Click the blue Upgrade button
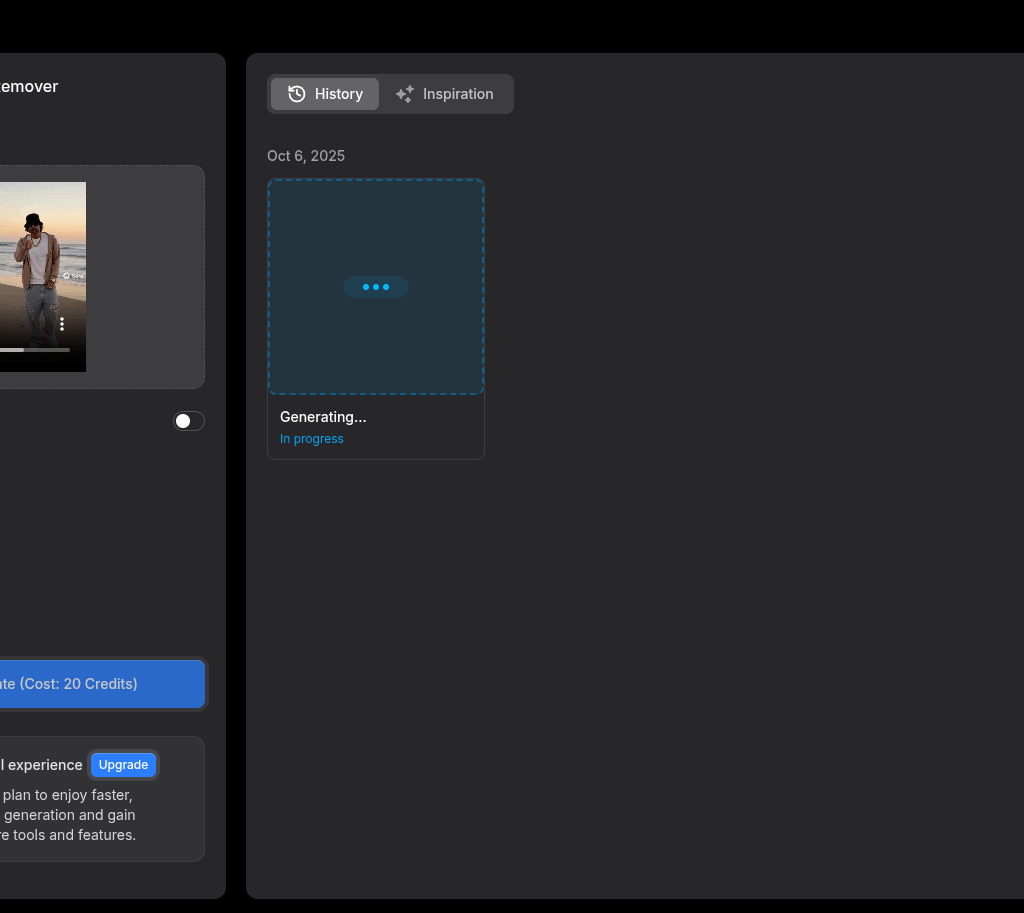Image resolution: width=1024 pixels, height=913 pixels. click(124, 765)
